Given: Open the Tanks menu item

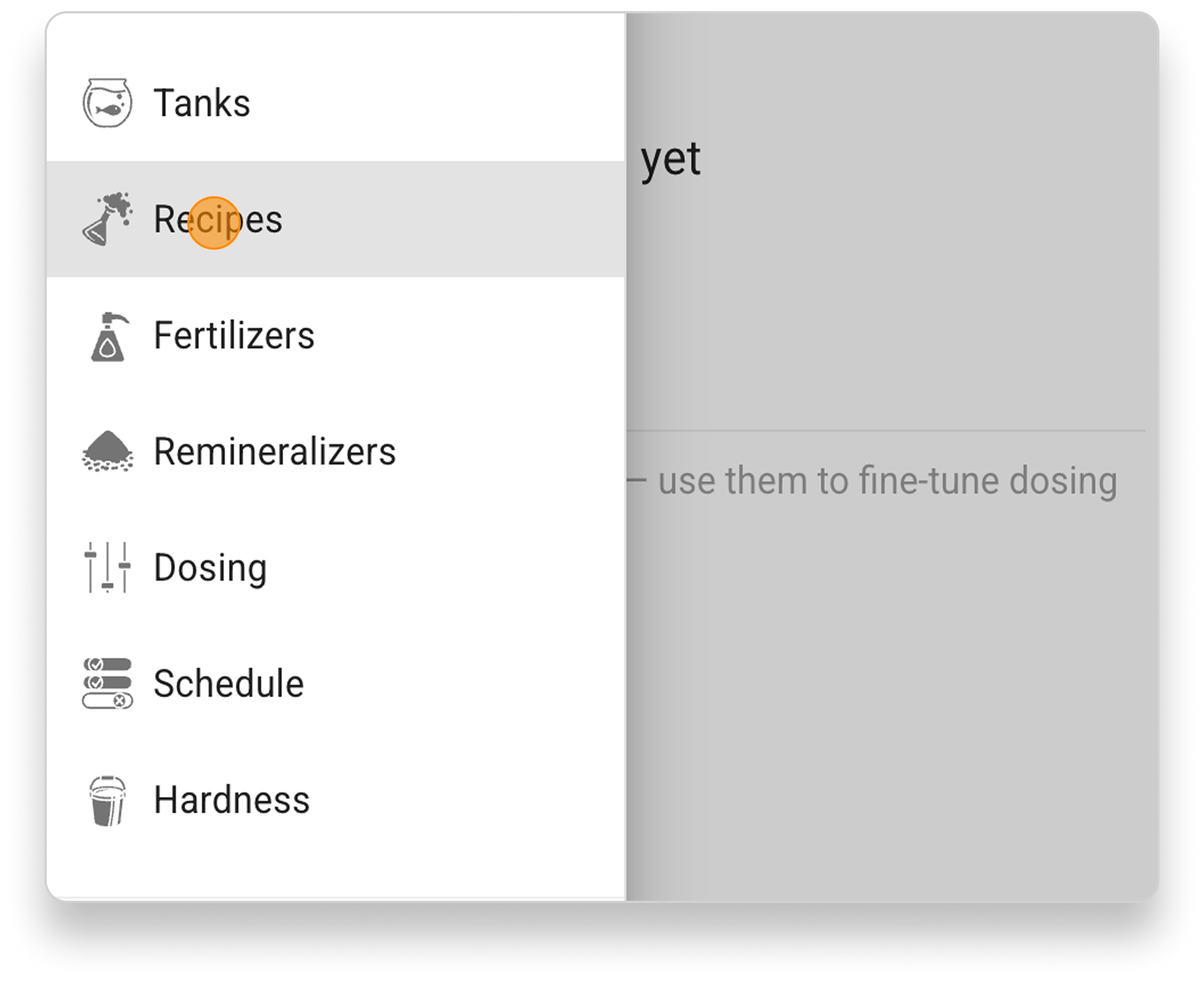Looking at the screenshot, I should click(202, 104).
